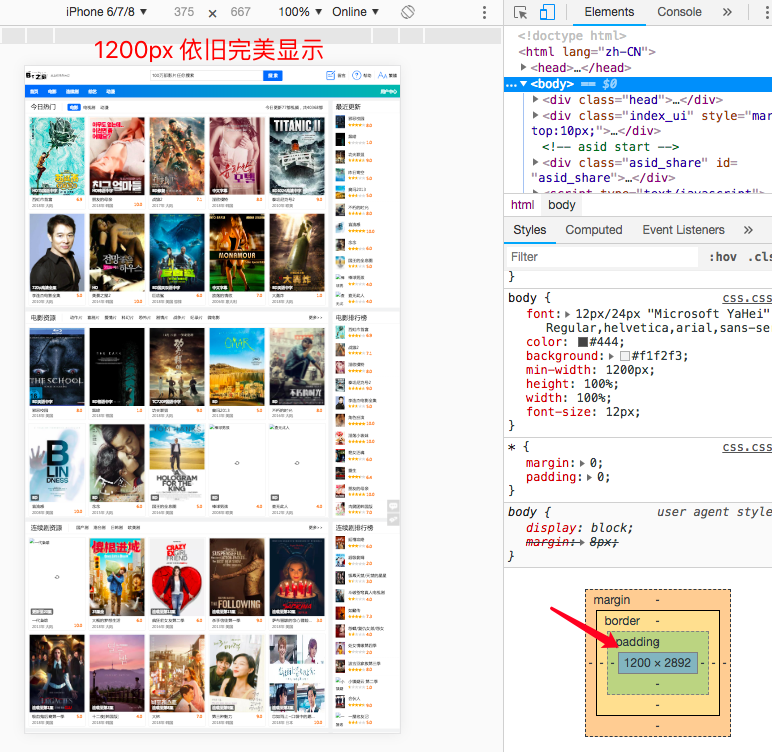
Task: Expand the font shorthand property
Action: [568, 314]
